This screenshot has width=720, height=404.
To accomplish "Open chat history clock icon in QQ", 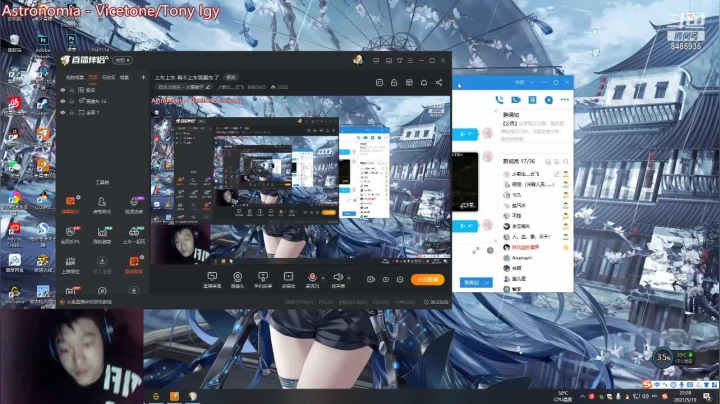I will pyautogui.click(x=490, y=250).
